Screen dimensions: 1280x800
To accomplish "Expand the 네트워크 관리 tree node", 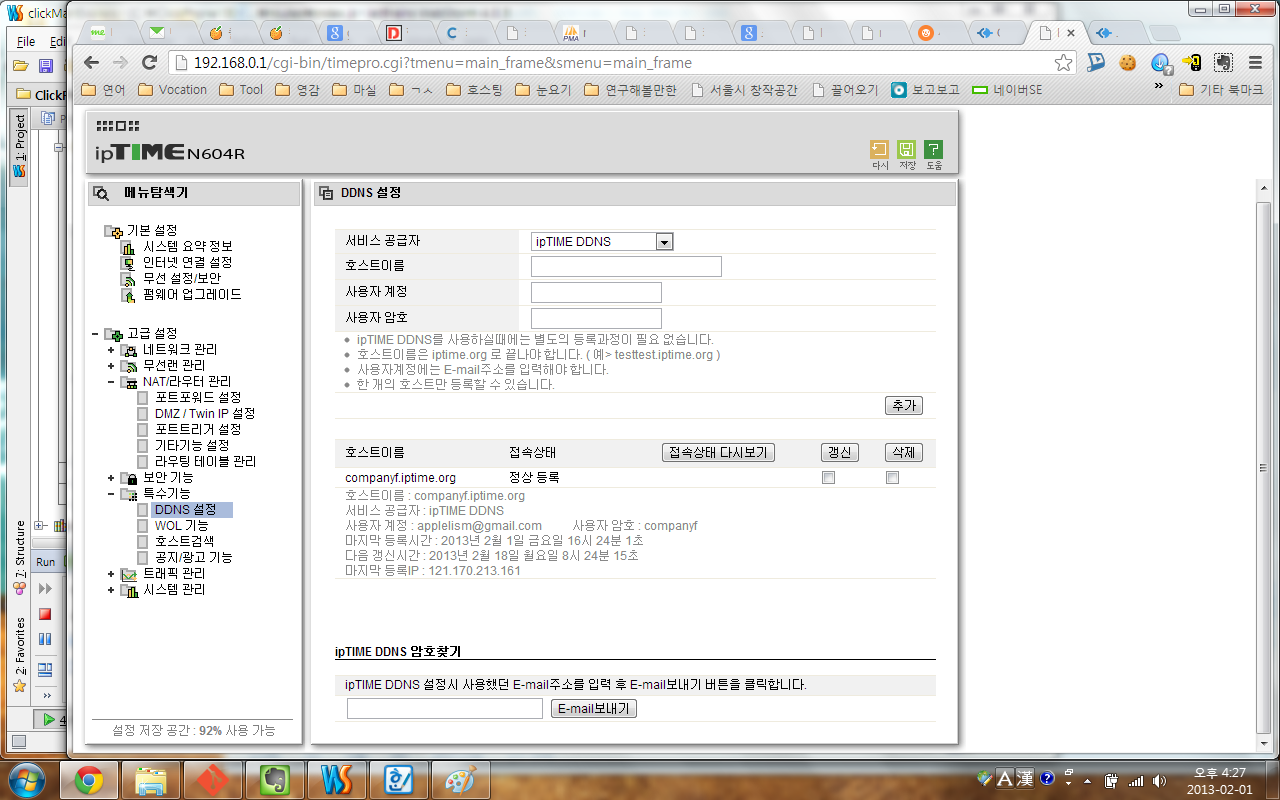I will (x=111, y=350).
